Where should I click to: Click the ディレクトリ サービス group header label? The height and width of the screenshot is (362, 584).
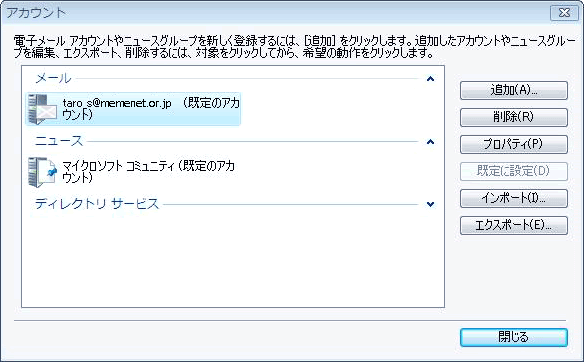(97, 204)
